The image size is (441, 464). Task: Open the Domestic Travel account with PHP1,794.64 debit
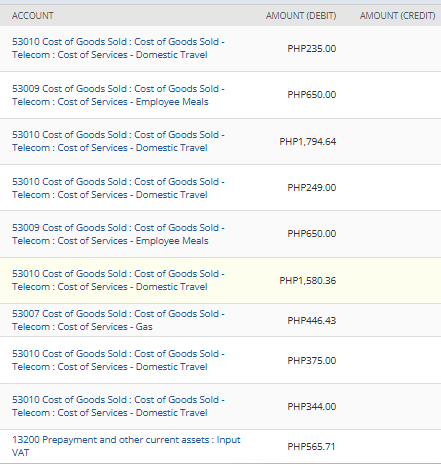point(118,141)
